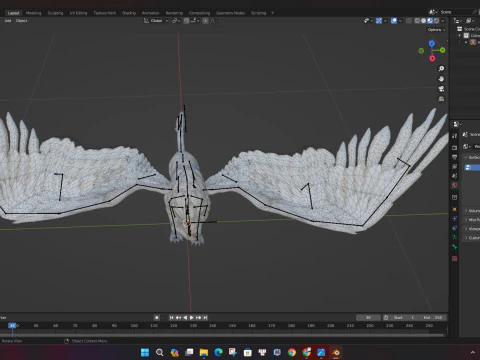
Task: Add a new workspace with plus button
Action: (272, 13)
